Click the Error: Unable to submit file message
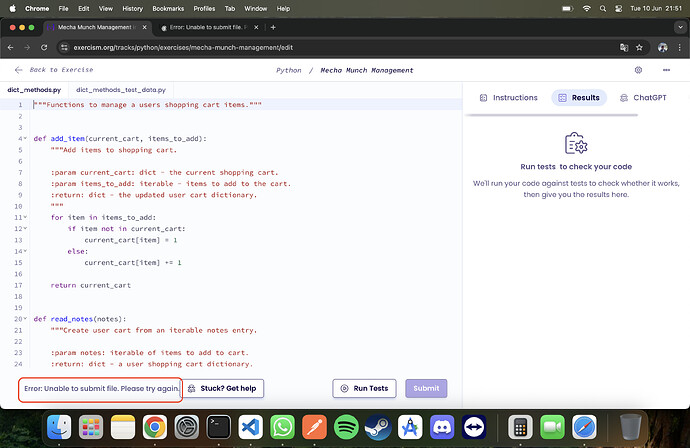 102,389
